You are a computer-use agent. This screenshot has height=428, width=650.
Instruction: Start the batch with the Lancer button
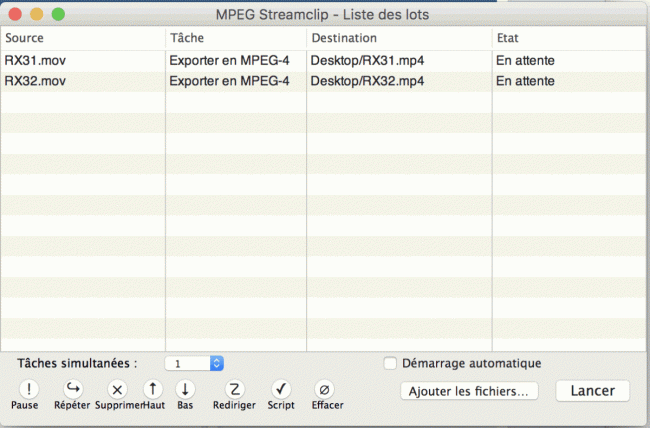click(593, 391)
